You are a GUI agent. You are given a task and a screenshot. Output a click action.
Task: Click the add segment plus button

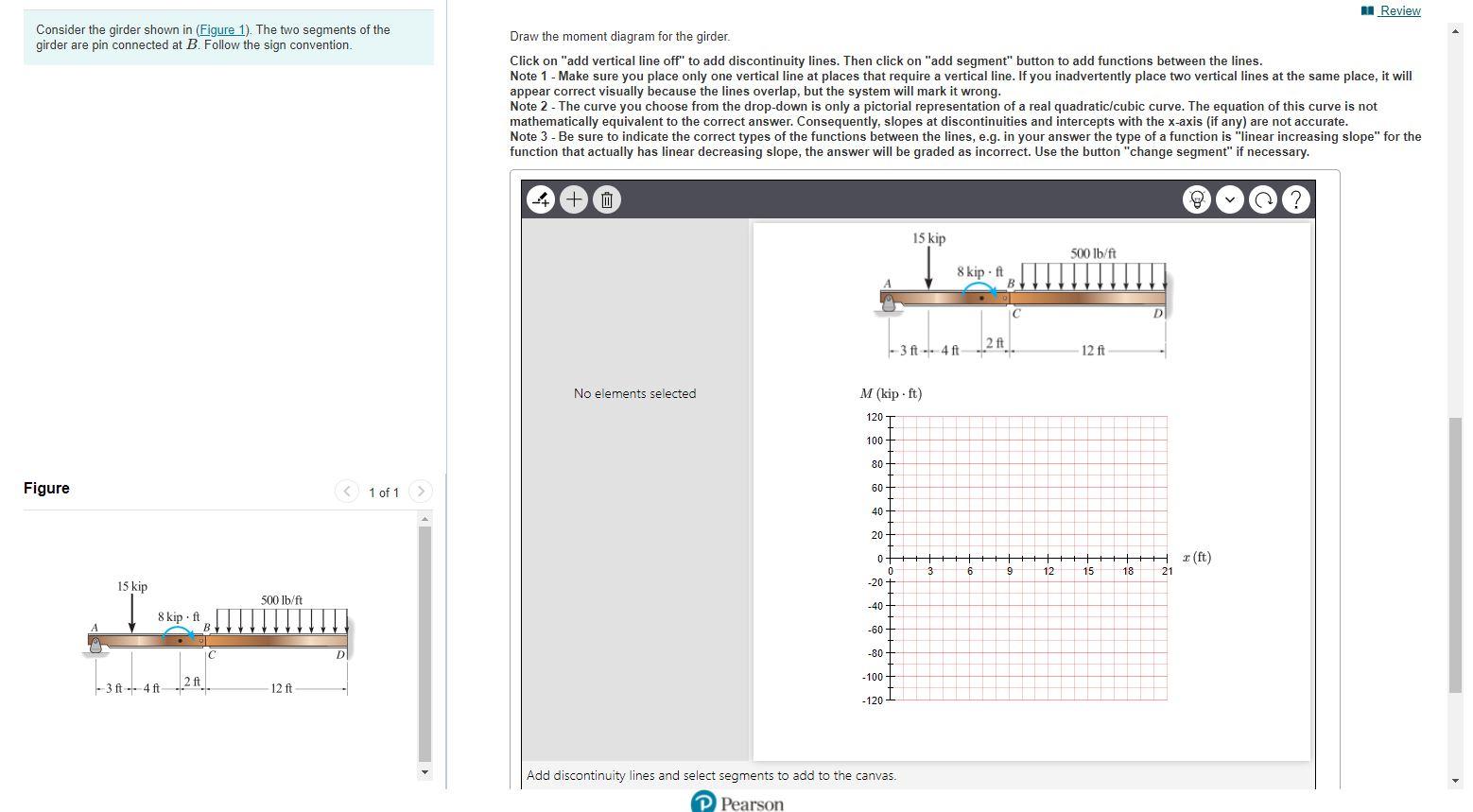(574, 199)
